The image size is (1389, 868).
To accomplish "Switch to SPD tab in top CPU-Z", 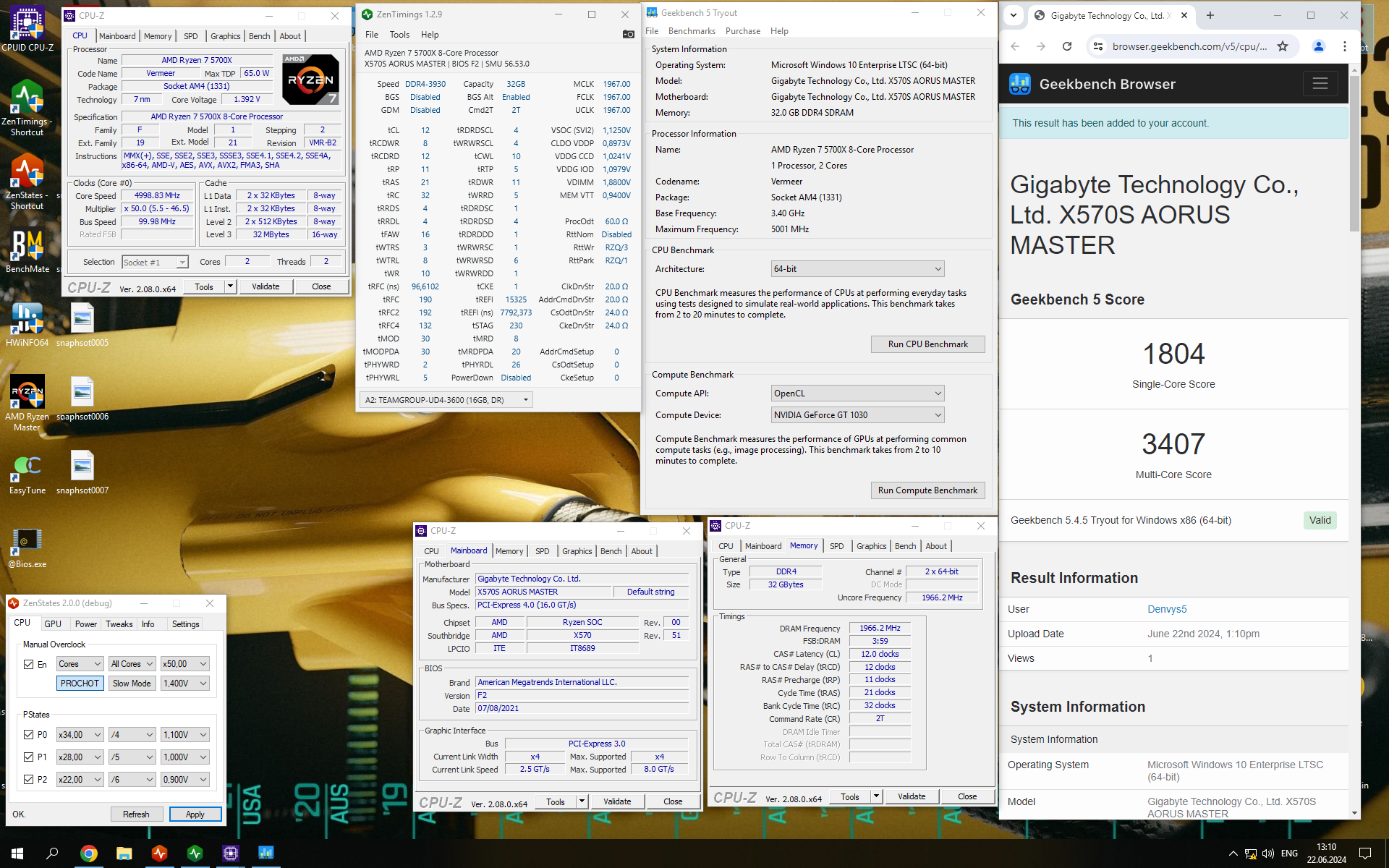I will click(191, 36).
